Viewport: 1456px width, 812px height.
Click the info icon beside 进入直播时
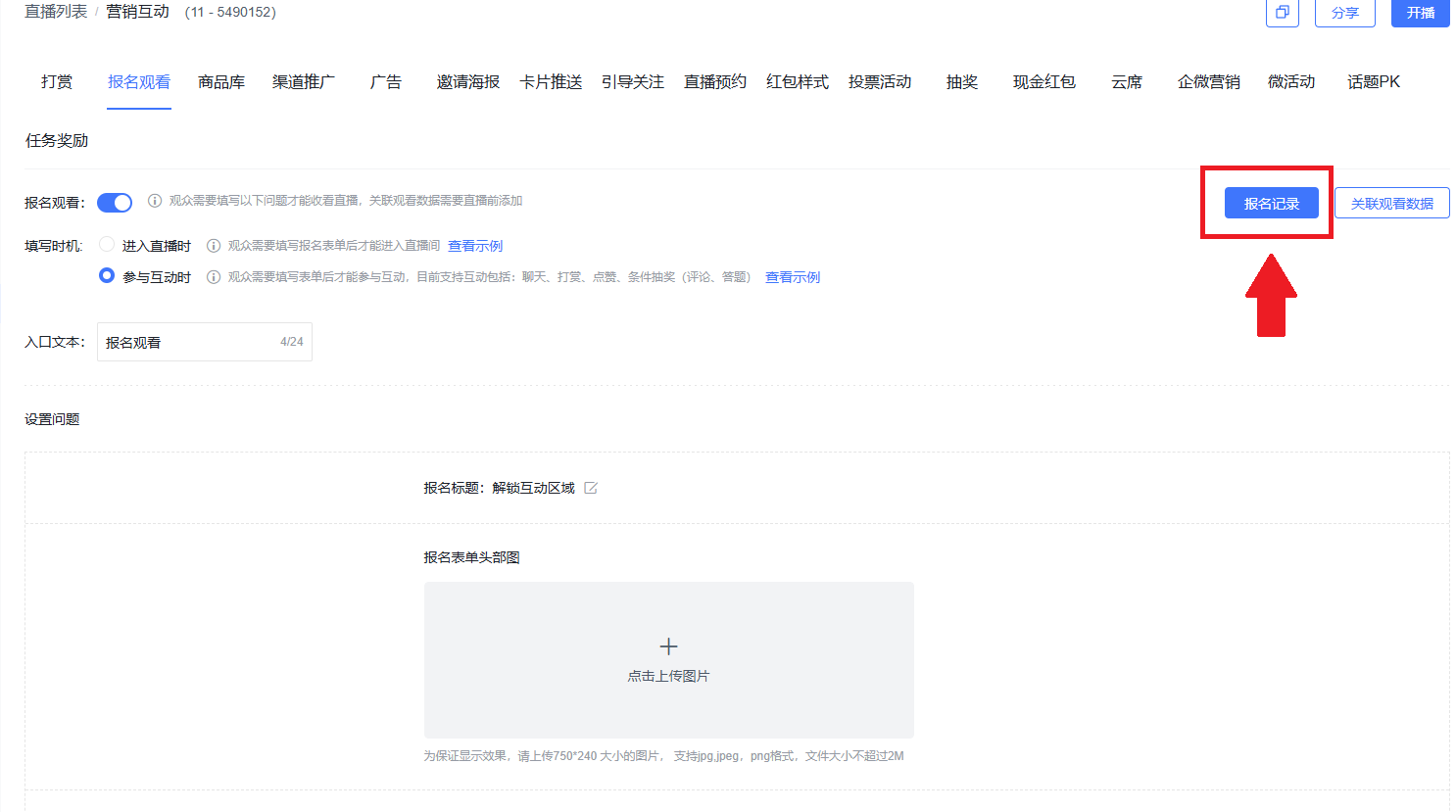(213, 246)
